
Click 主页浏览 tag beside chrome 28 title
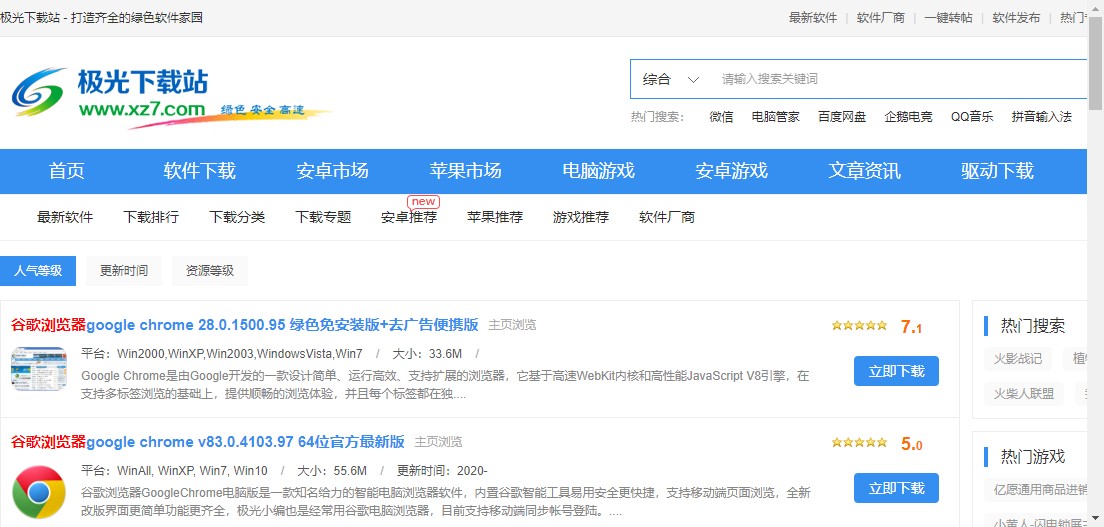(x=512, y=325)
